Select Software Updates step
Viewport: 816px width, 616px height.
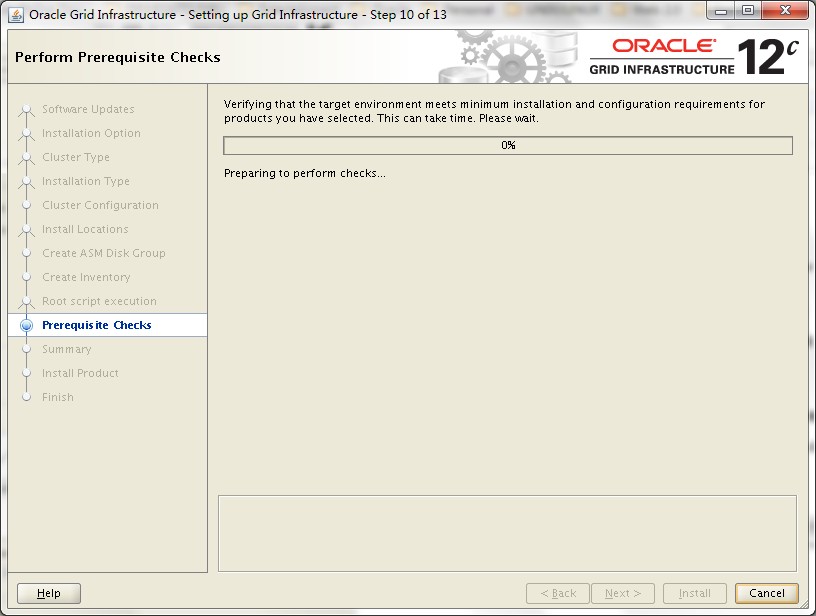point(88,109)
